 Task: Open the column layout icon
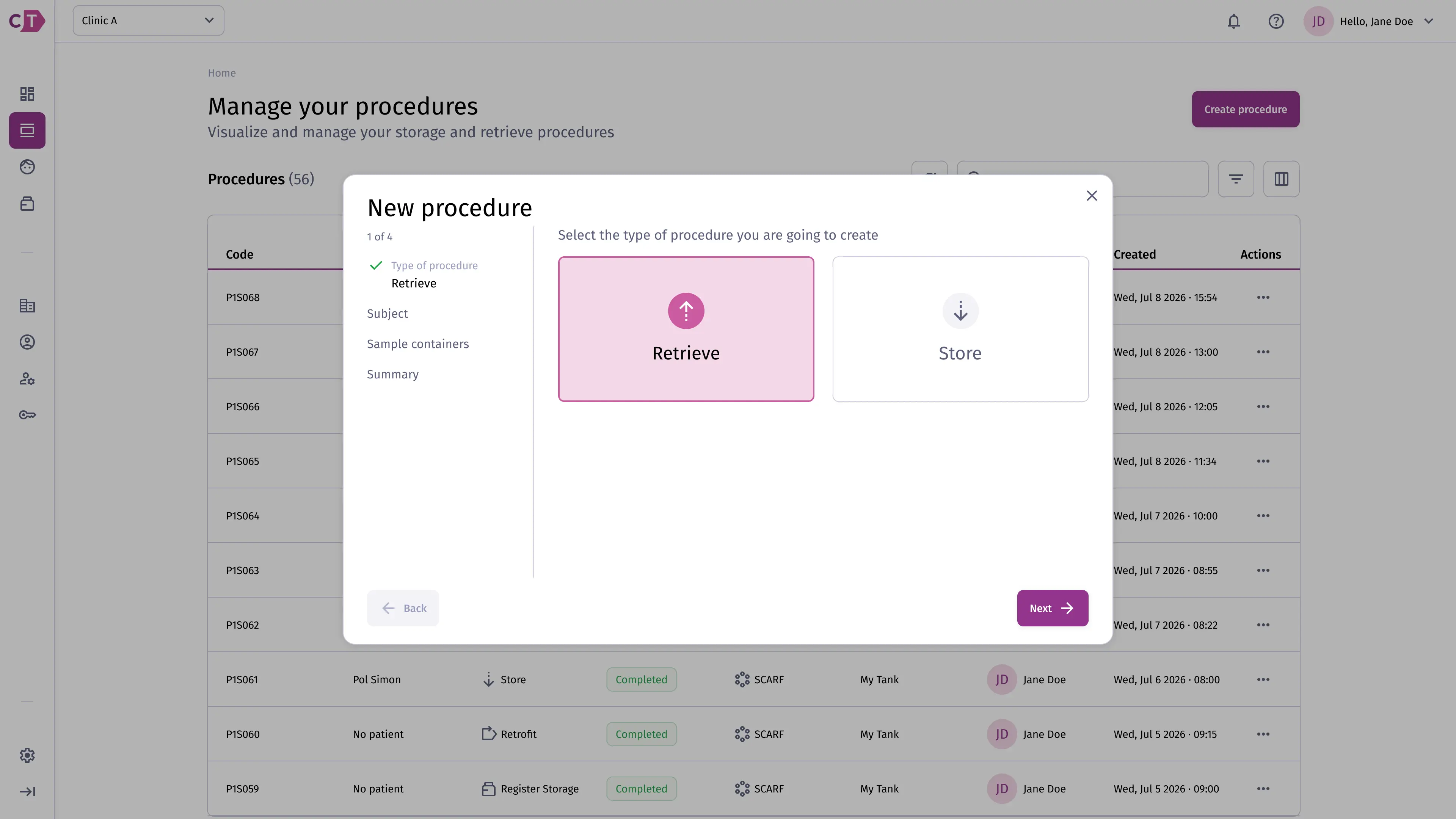click(x=1281, y=179)
